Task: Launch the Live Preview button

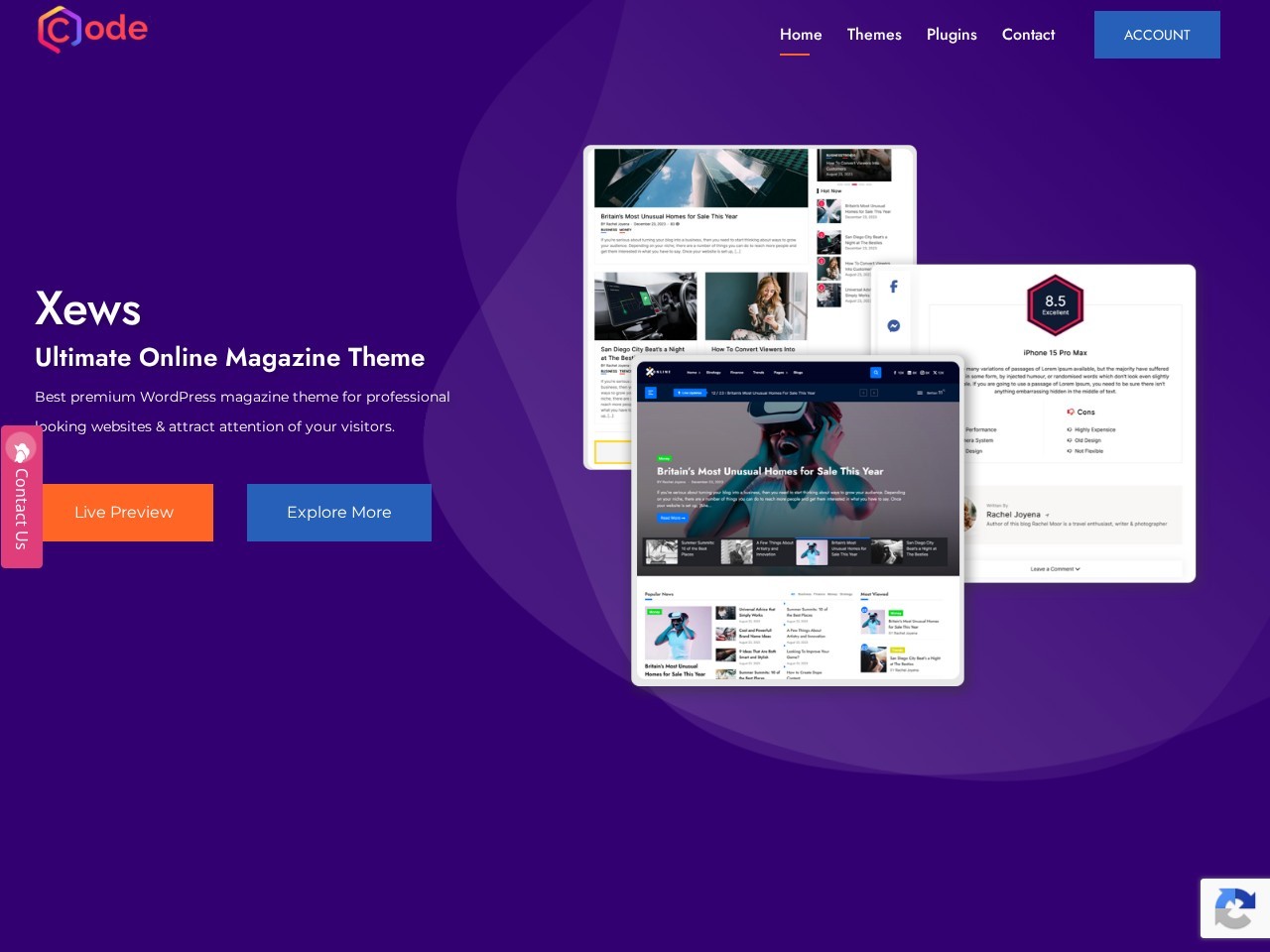Action: (x=124, y=513)
